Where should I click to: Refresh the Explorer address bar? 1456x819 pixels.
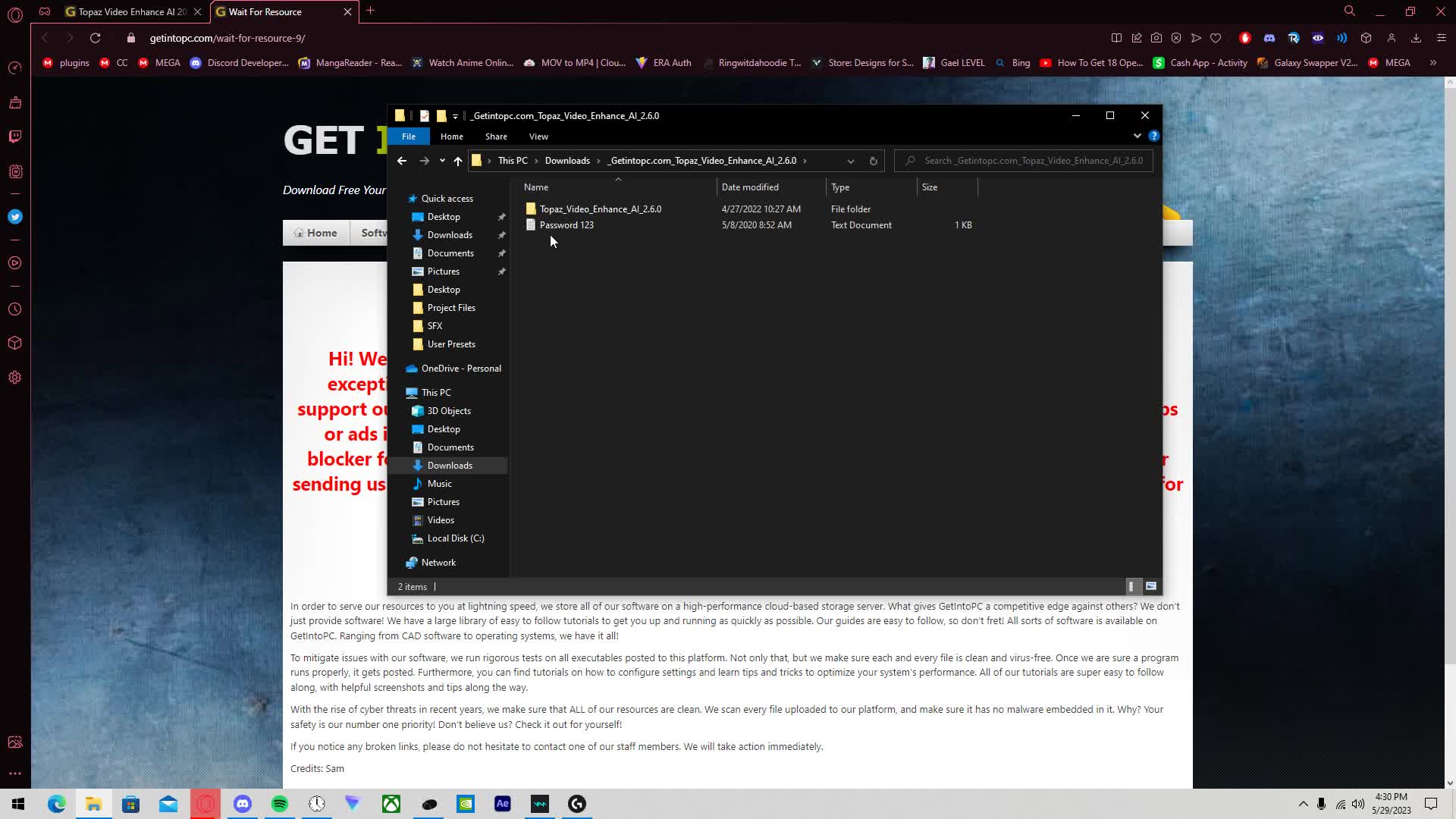tap(873, 161)
